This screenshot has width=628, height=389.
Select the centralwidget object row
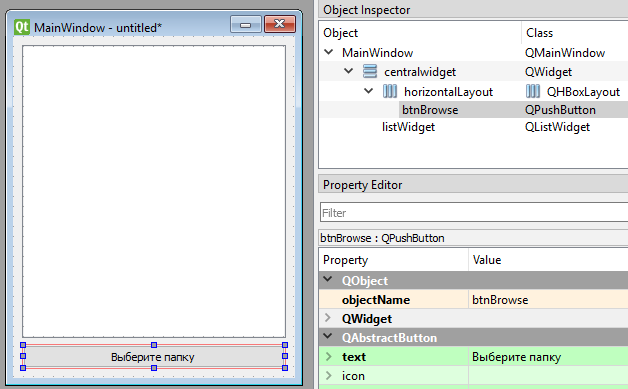pos(420,72)
